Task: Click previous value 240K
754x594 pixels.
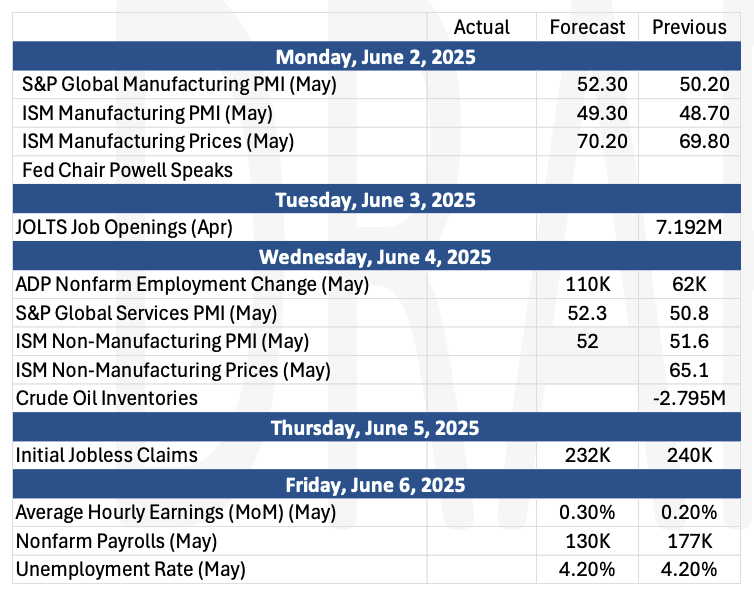Action: point(689,455)
